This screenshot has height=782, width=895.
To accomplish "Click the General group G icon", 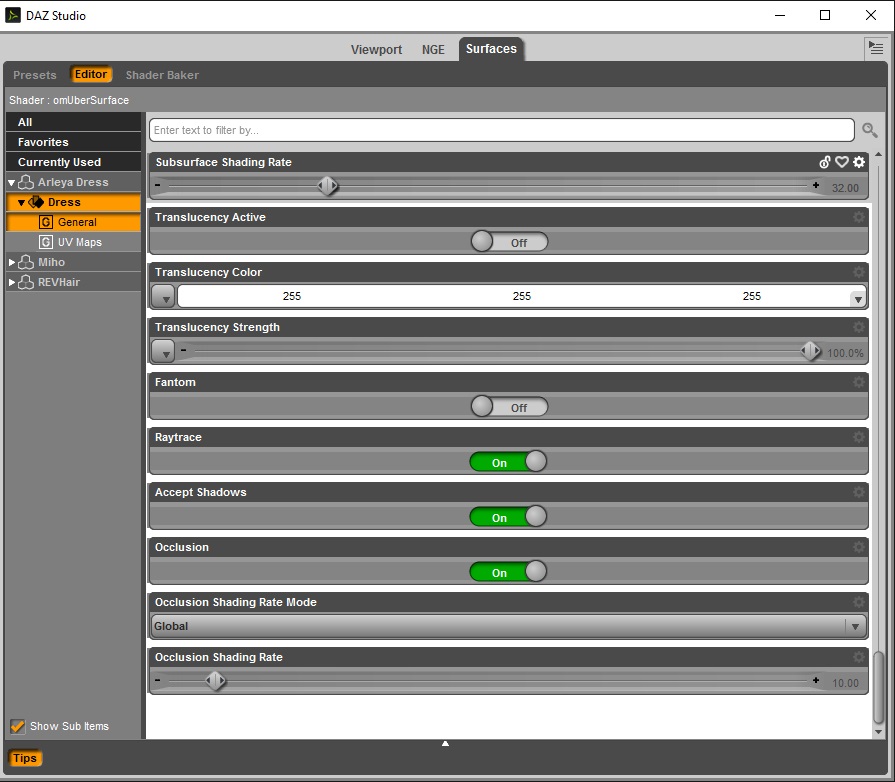I will [46, 222].
